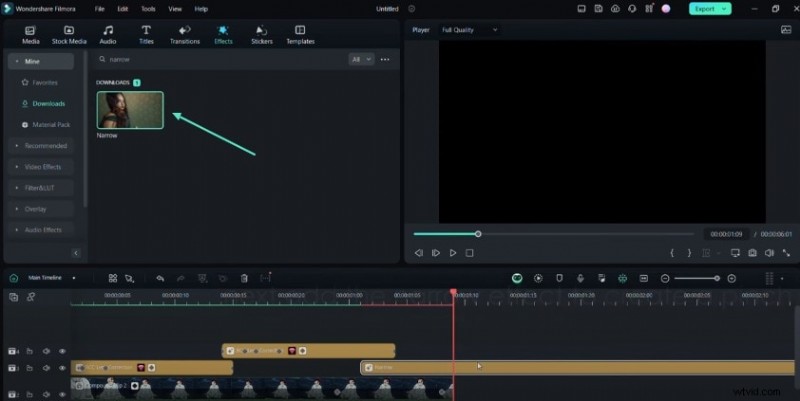The height and width of the screenshot is (401, 800).
Task: Click the timeline layout grid icon
Action: click(x=113, y=278)
